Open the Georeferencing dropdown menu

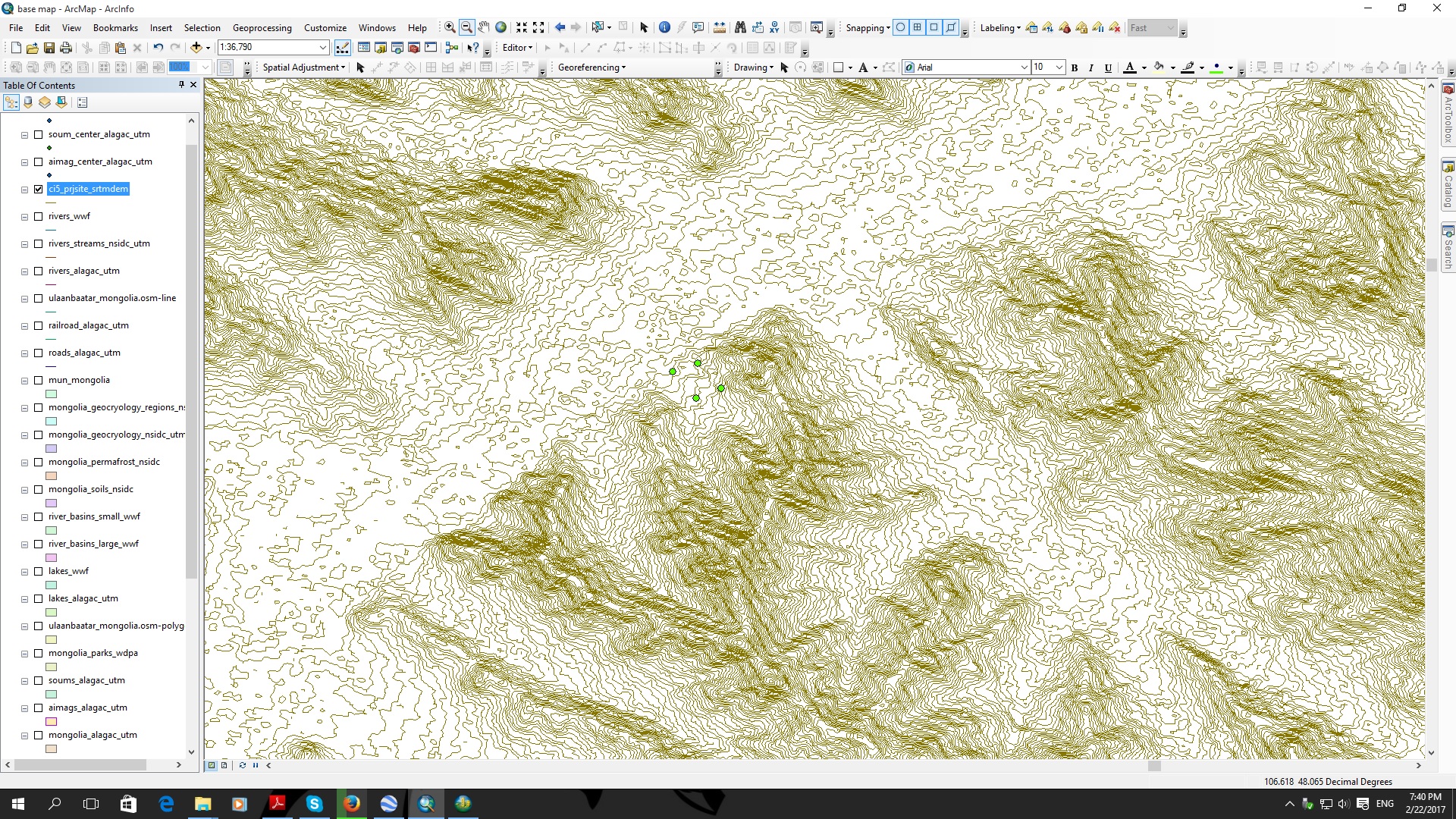pyautogui.click(x=591, y=67)
